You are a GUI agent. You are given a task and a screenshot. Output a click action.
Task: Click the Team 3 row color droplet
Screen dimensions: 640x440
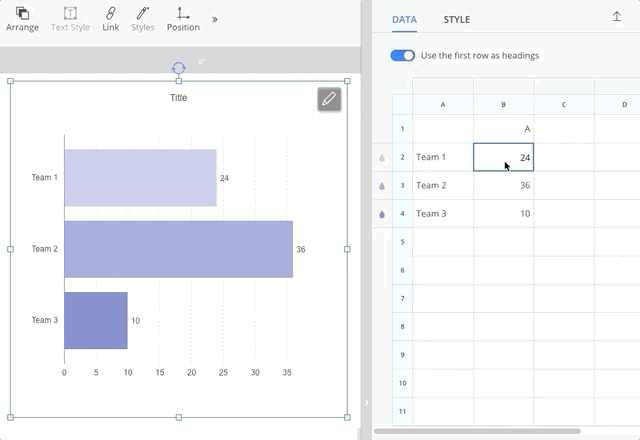[x=382, y=214]
